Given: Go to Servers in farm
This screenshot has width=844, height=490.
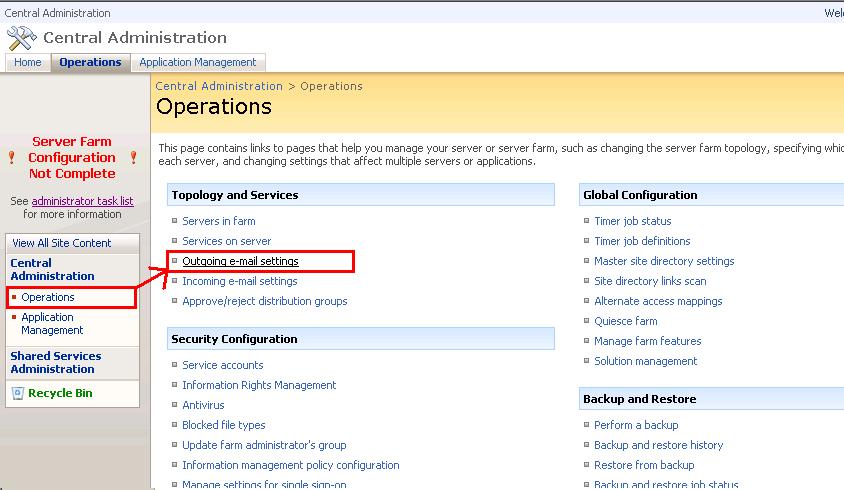Looking at the screenshot, I should tap(218, 221).
